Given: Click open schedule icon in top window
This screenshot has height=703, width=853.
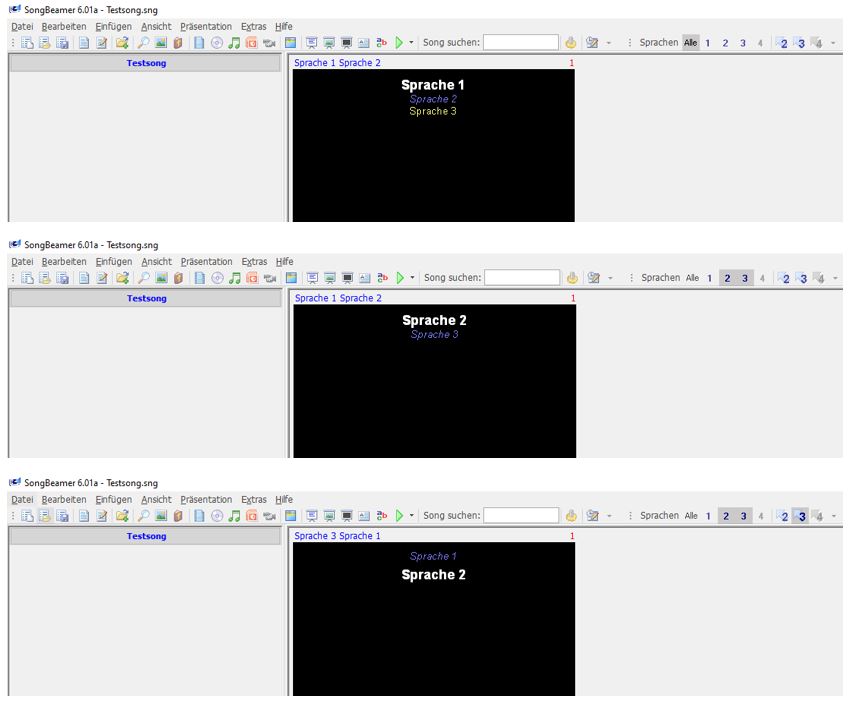Looking at the screenshot, I should coord(45,42).
